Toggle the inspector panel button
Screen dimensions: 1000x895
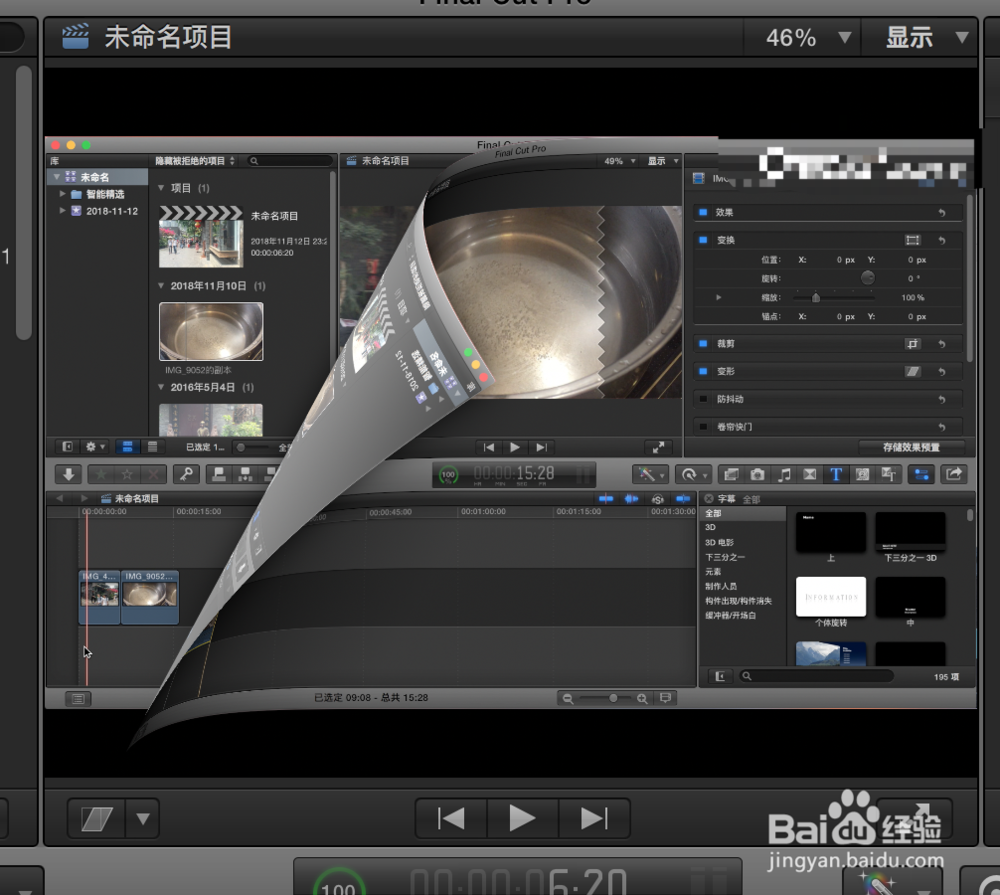[x=922, y=475]
